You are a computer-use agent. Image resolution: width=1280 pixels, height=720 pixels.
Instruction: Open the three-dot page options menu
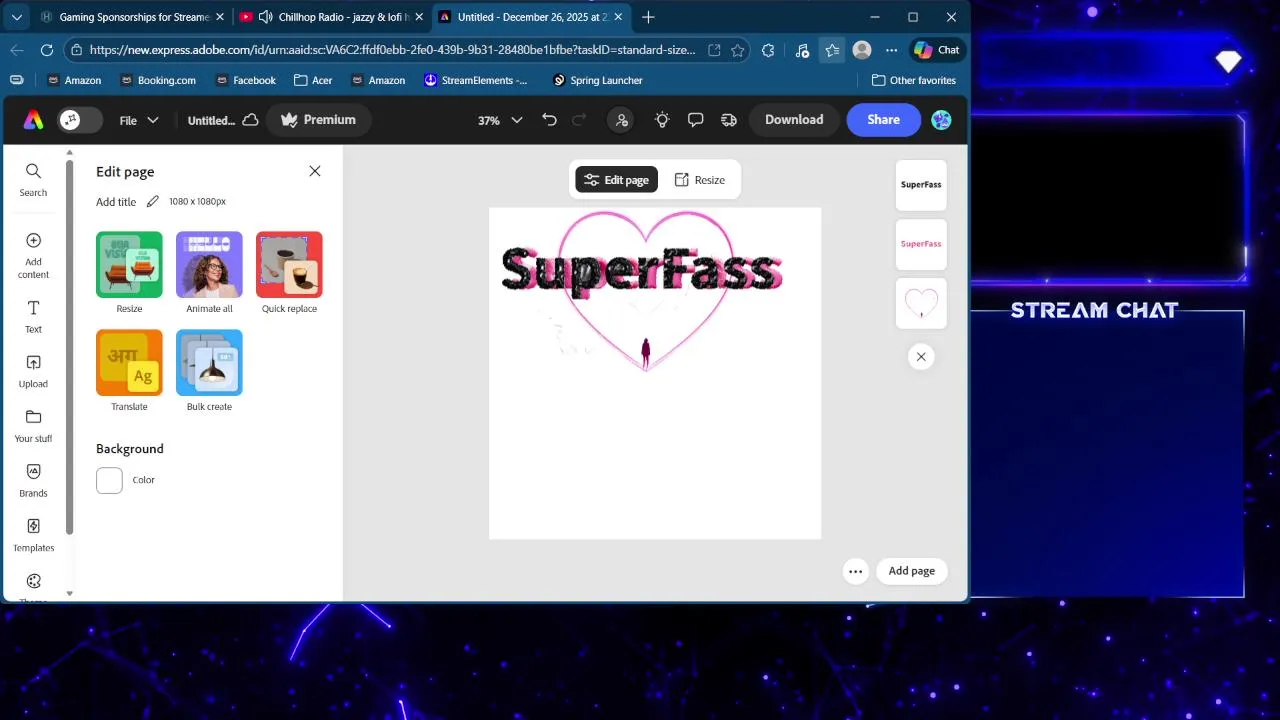coord(855,571)
